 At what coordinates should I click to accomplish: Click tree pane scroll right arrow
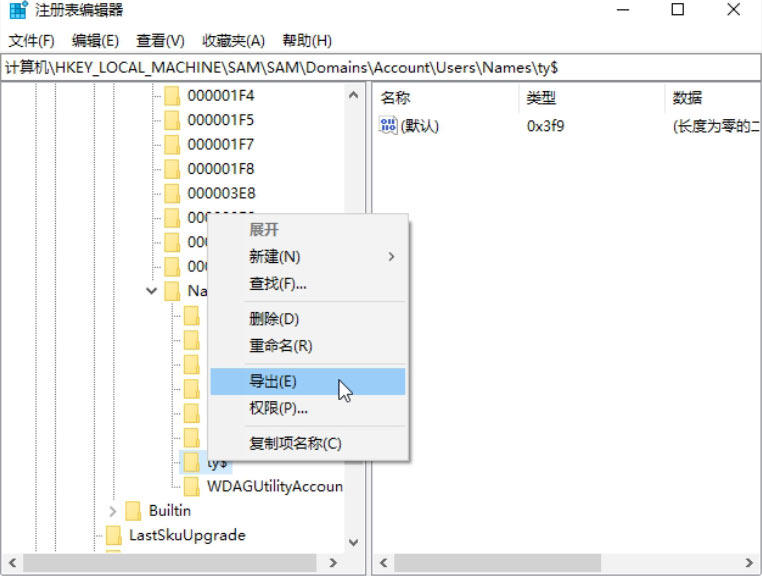click(x=333, y=563)
